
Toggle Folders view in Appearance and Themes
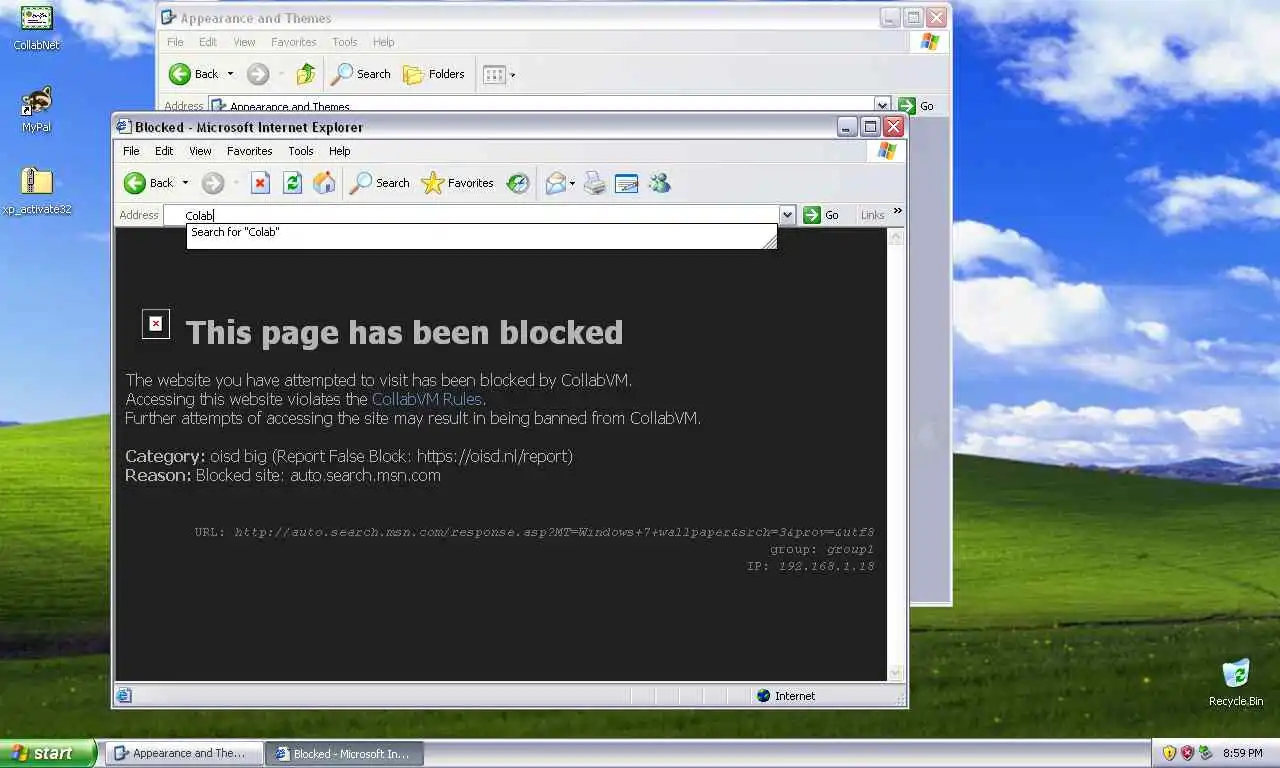(434, 74)
